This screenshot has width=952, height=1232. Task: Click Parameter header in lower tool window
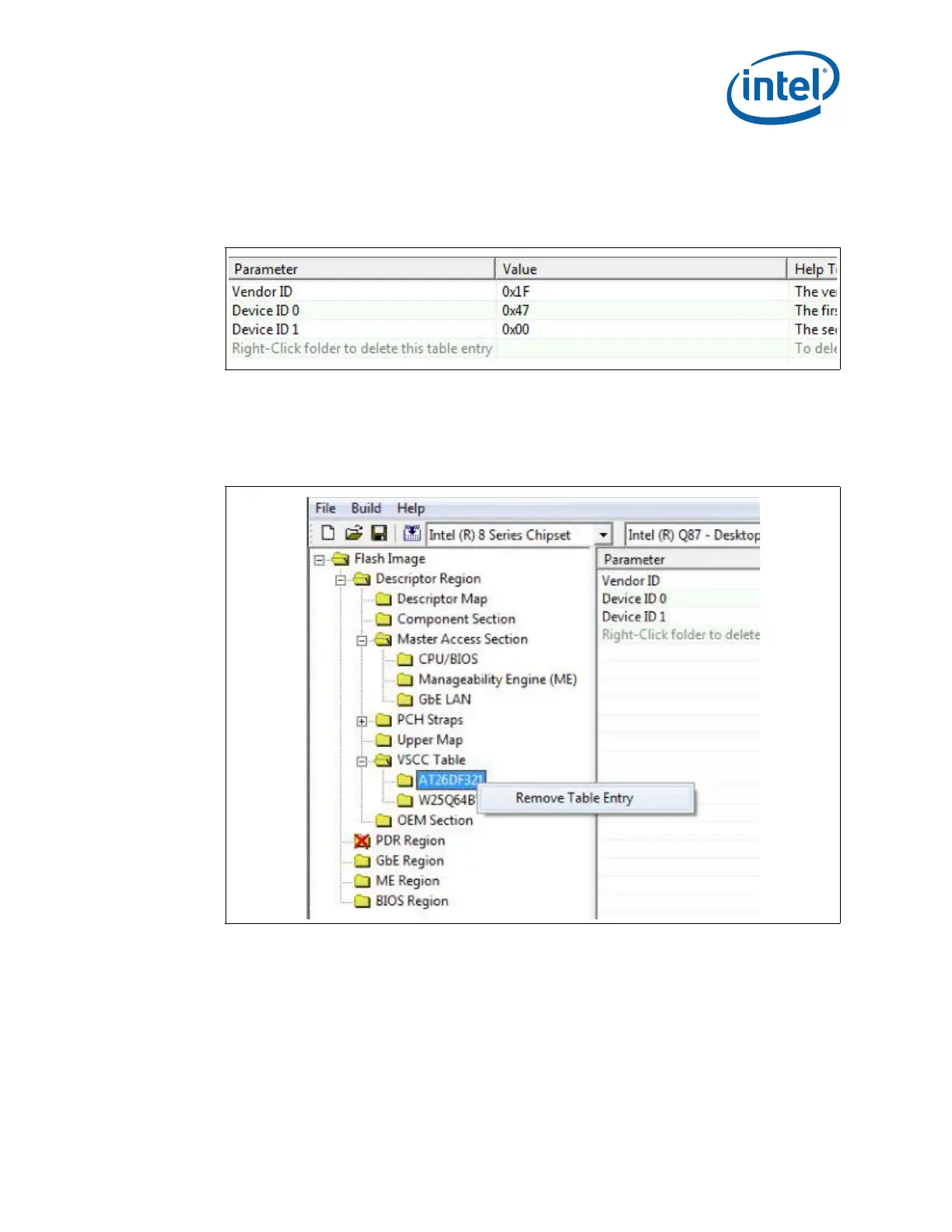[678, 559]
